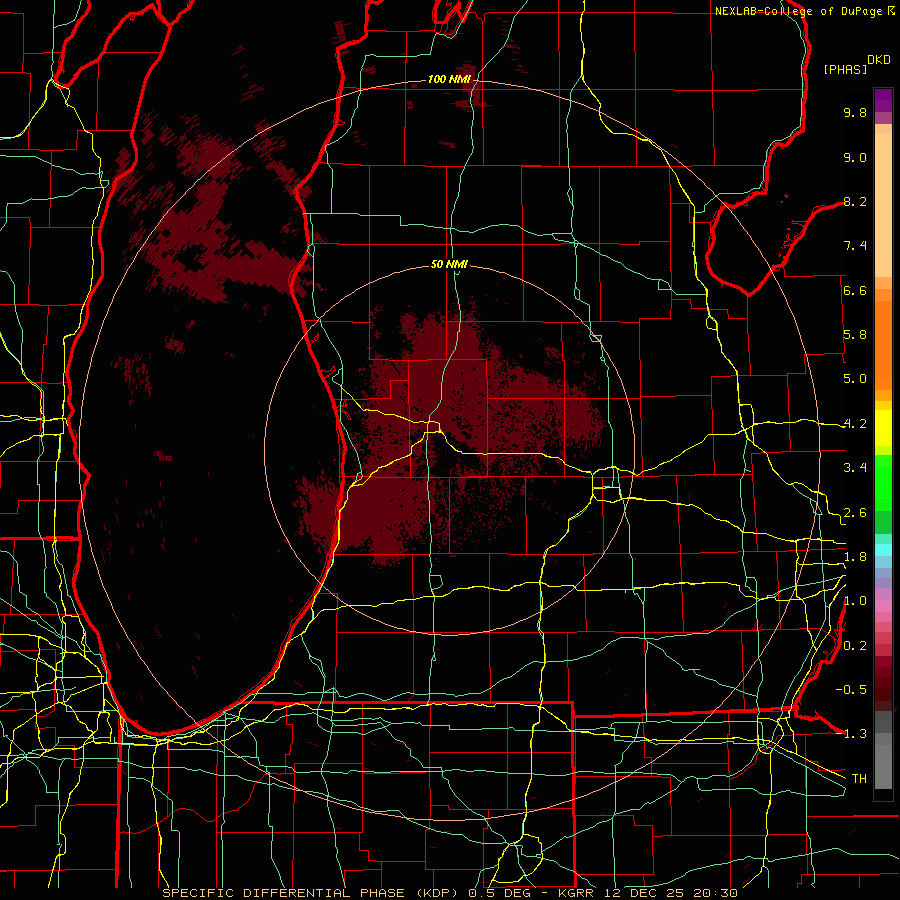The width and height of the screenshot is (900, 900).
Task: Click the 2.6 value on the color scale
Action: 855,513
